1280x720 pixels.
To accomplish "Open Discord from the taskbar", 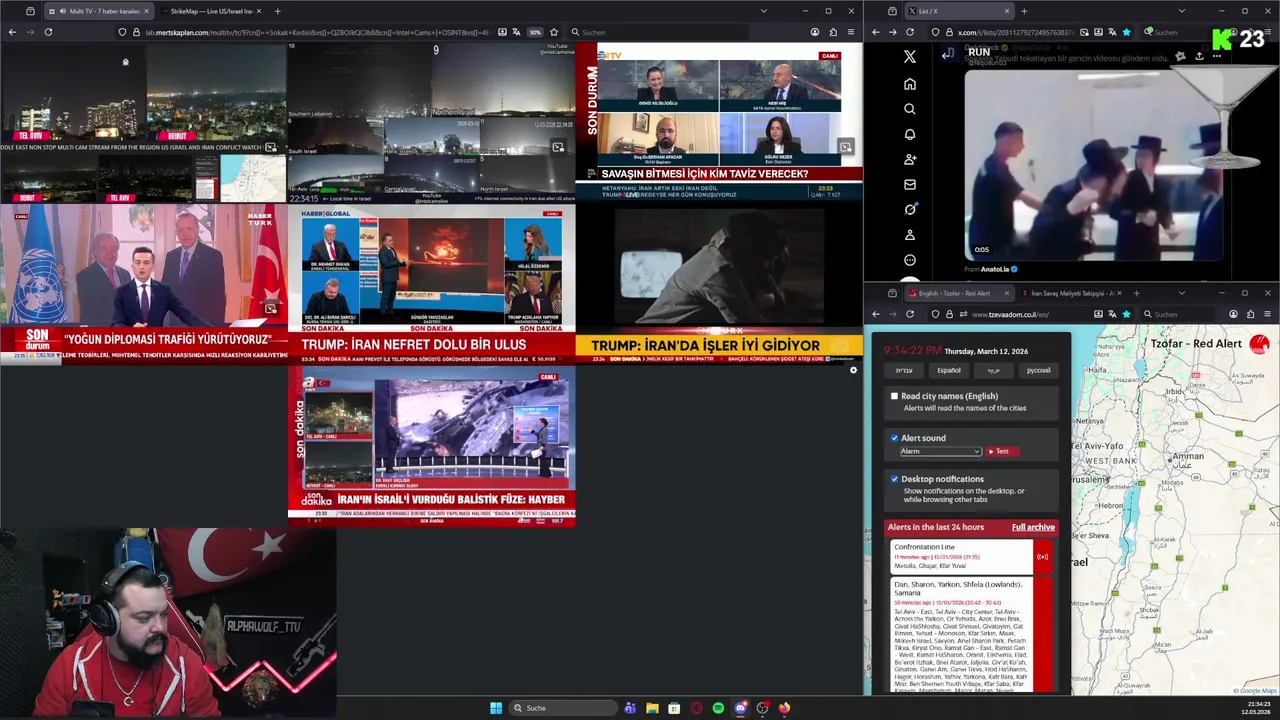I will pyautogui.click(x=740, y=708).
